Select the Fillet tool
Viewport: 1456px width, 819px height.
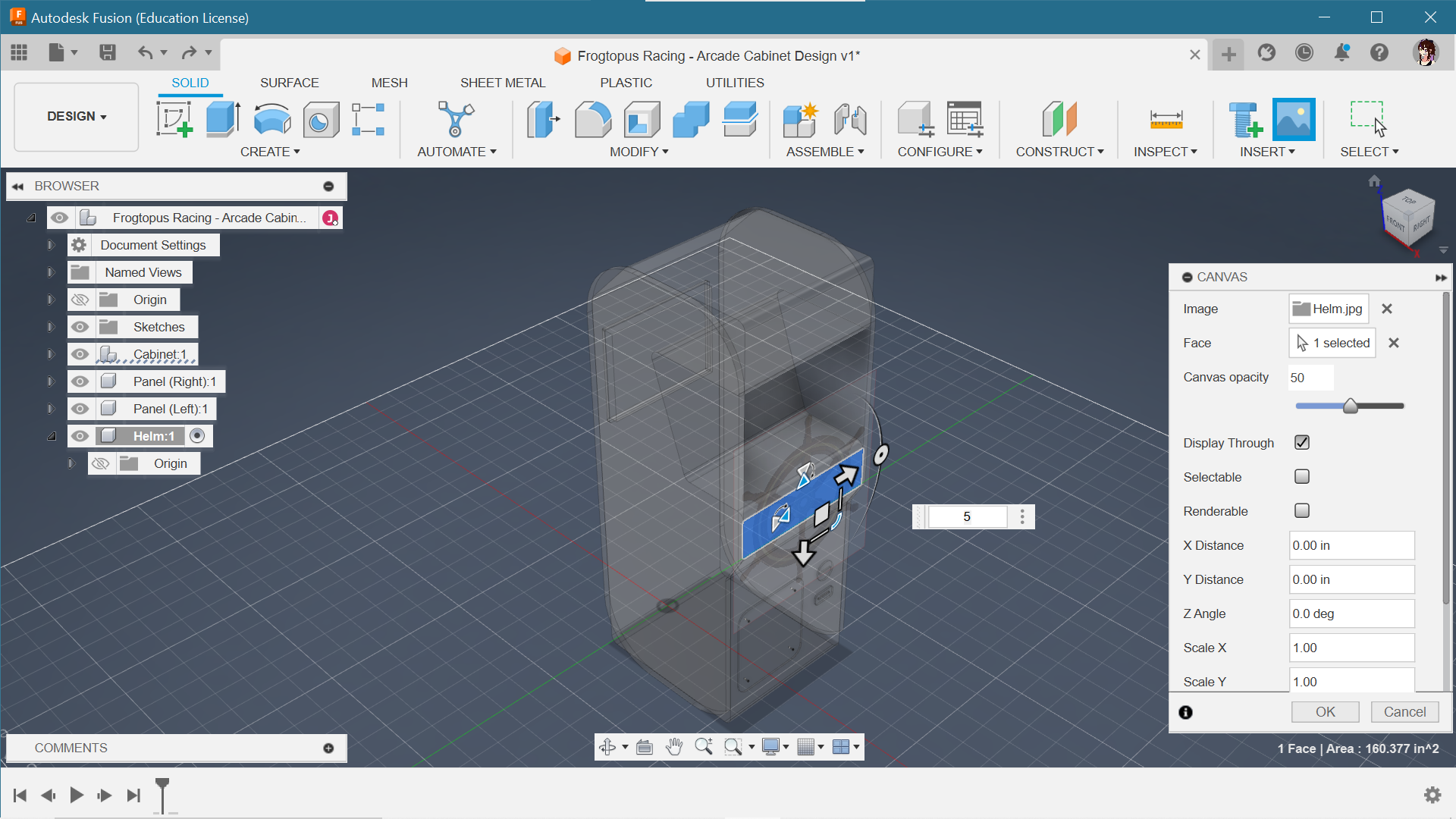tap(592, 120)
